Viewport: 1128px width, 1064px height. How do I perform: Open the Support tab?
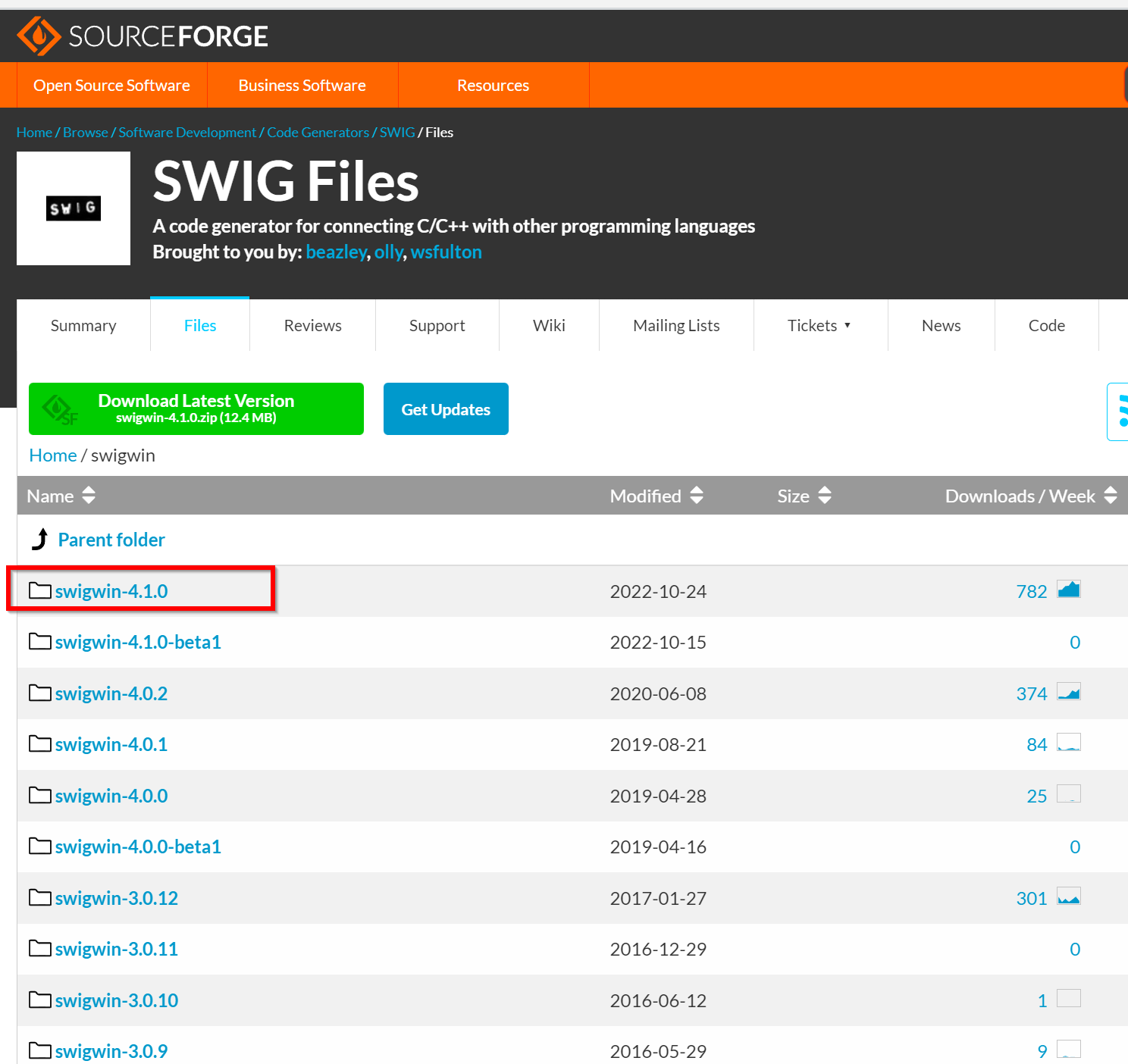pos(437,325)
